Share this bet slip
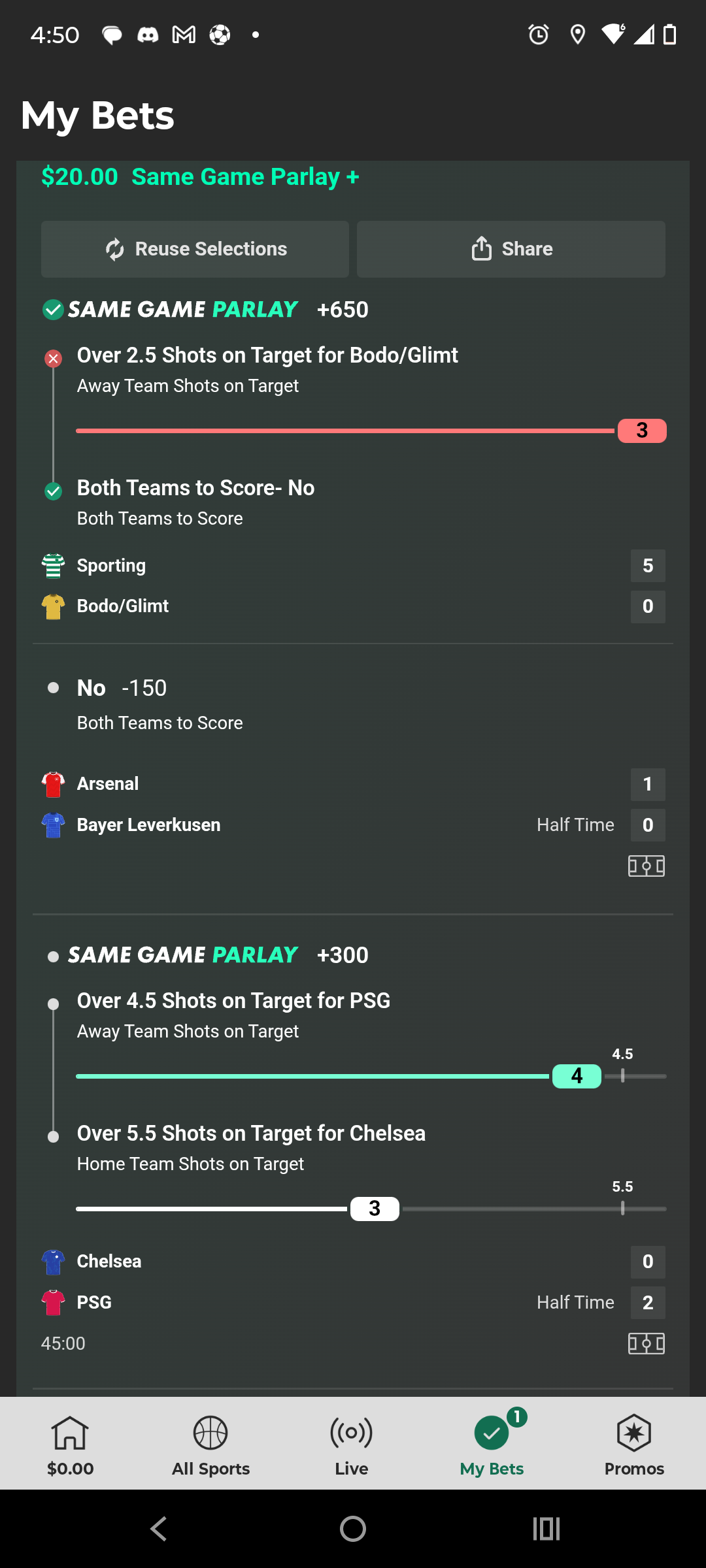The width and height of the screenshot is (706, 1568). pyautogui.click(x=511, y=249)
